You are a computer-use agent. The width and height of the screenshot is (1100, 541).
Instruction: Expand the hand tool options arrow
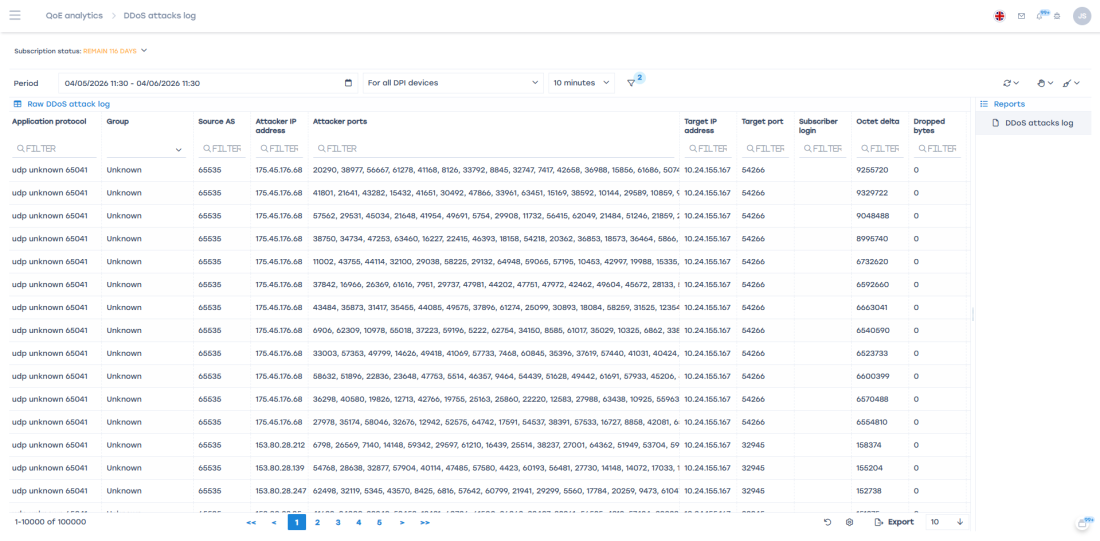[1051, 83]
